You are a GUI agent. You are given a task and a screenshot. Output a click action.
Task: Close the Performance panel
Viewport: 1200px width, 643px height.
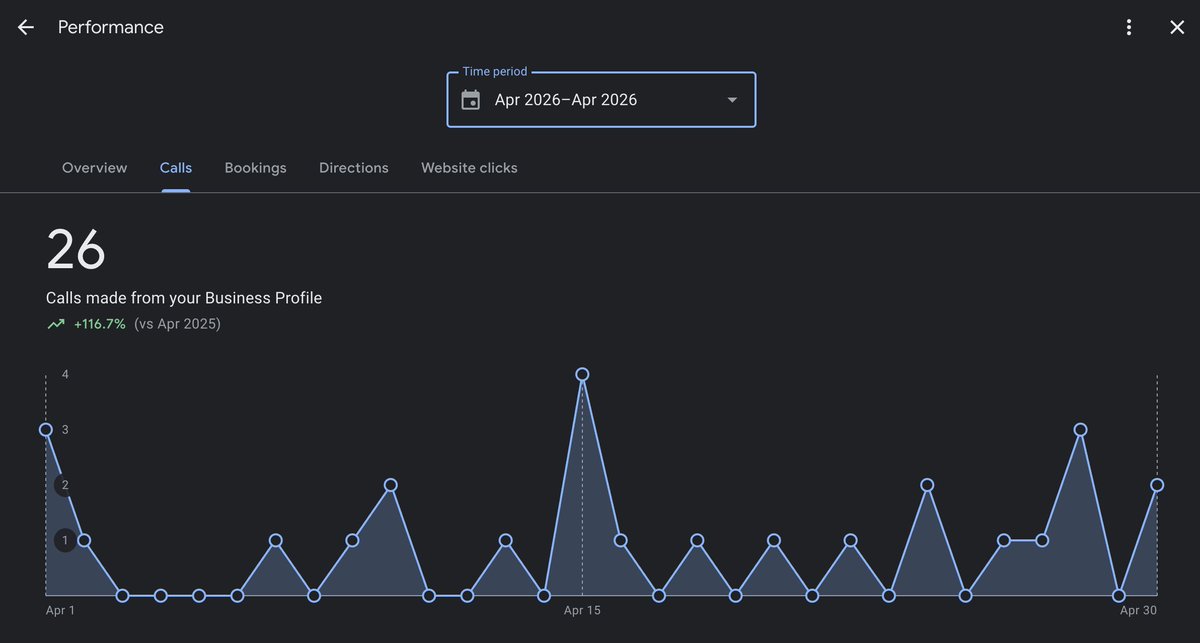1177,28
